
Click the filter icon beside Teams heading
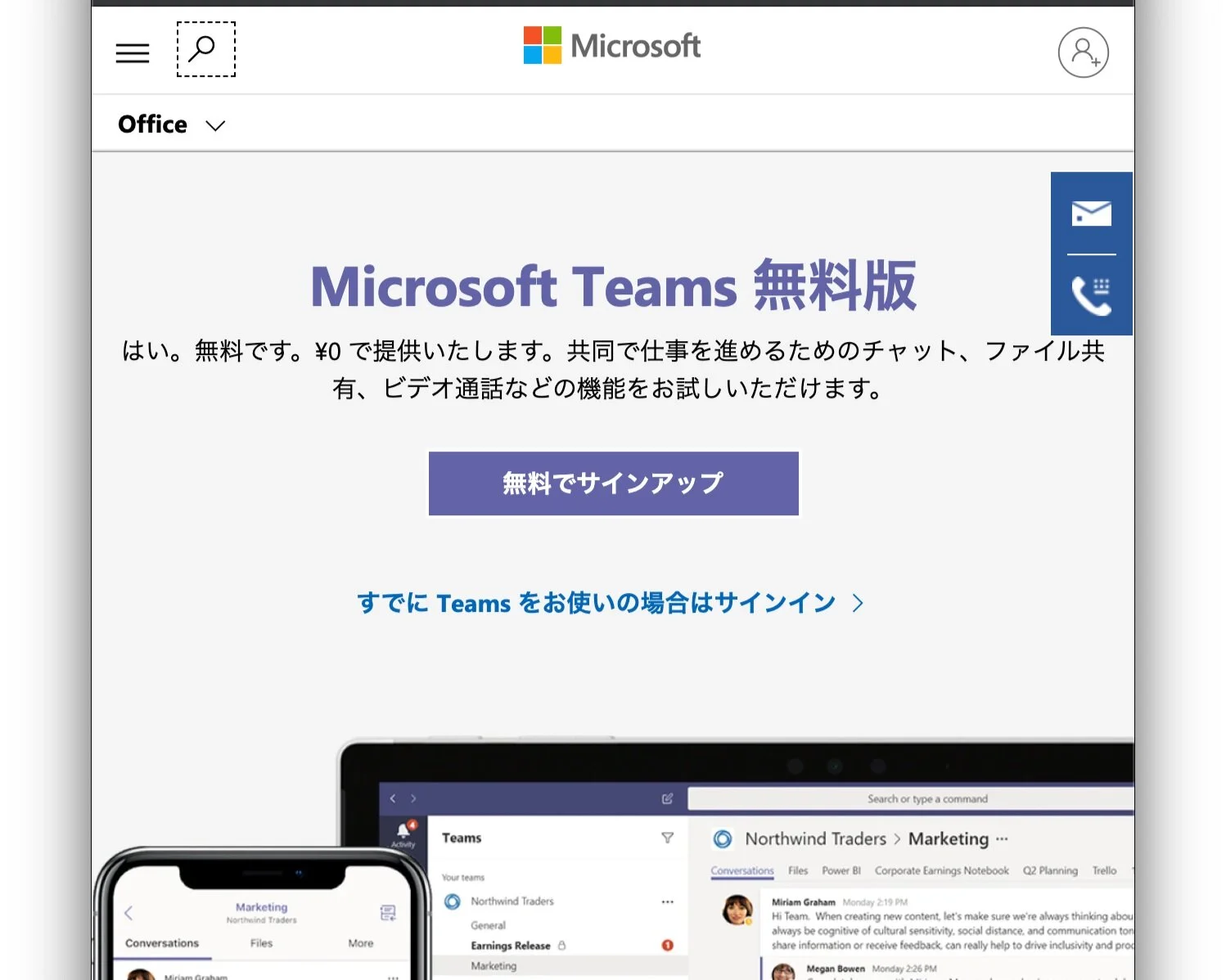point(669,838)
